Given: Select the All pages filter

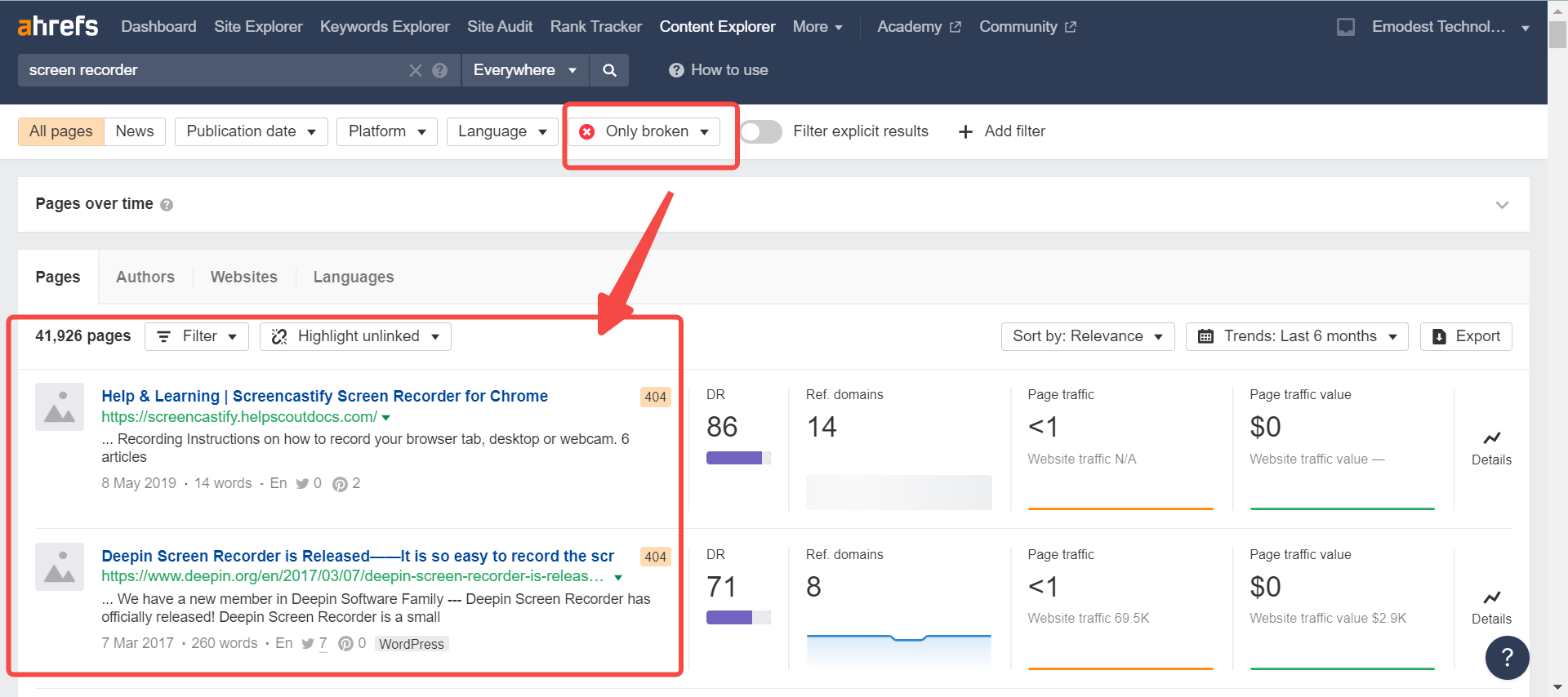Looking at the screenshot, I should [61, 131].
